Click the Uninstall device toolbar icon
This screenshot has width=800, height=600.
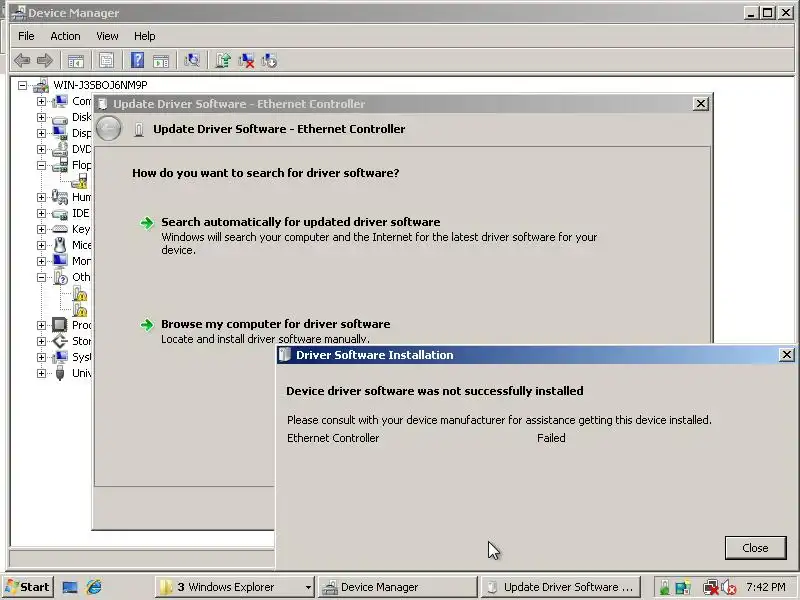coord(246,60)
